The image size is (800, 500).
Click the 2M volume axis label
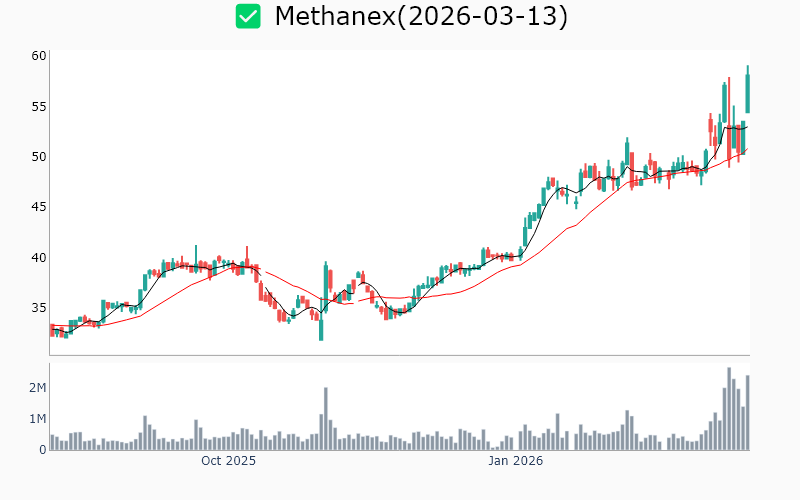click(37, 388)
